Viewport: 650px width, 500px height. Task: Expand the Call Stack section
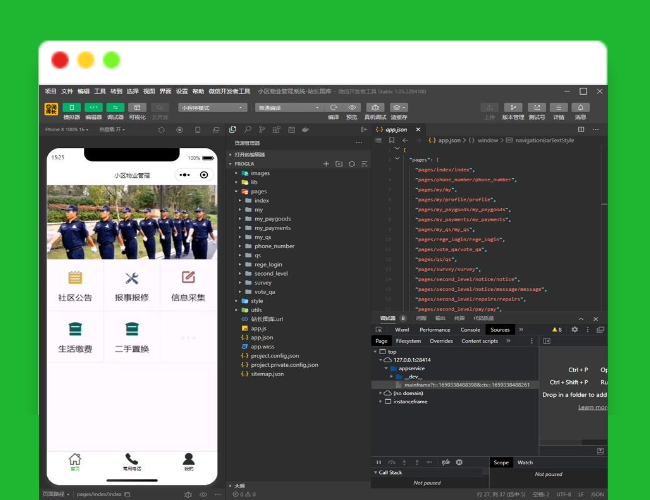(389, 472)
